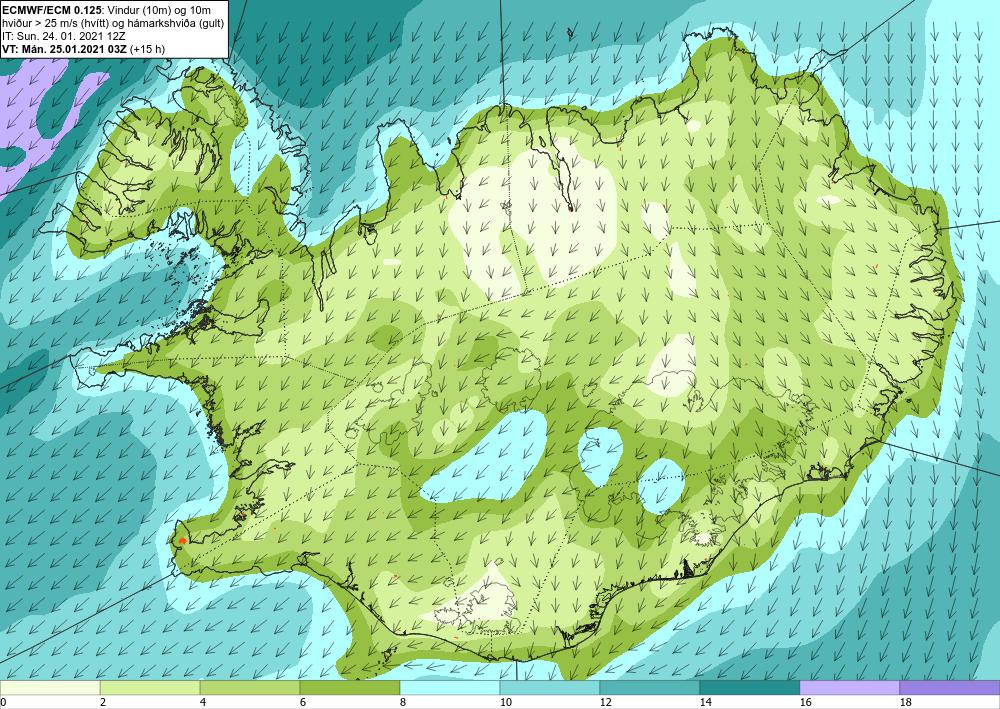This screenshot has height=709, width=1000.
Task: Click the legend scale label "16"
Action: [x=805, y=702]
